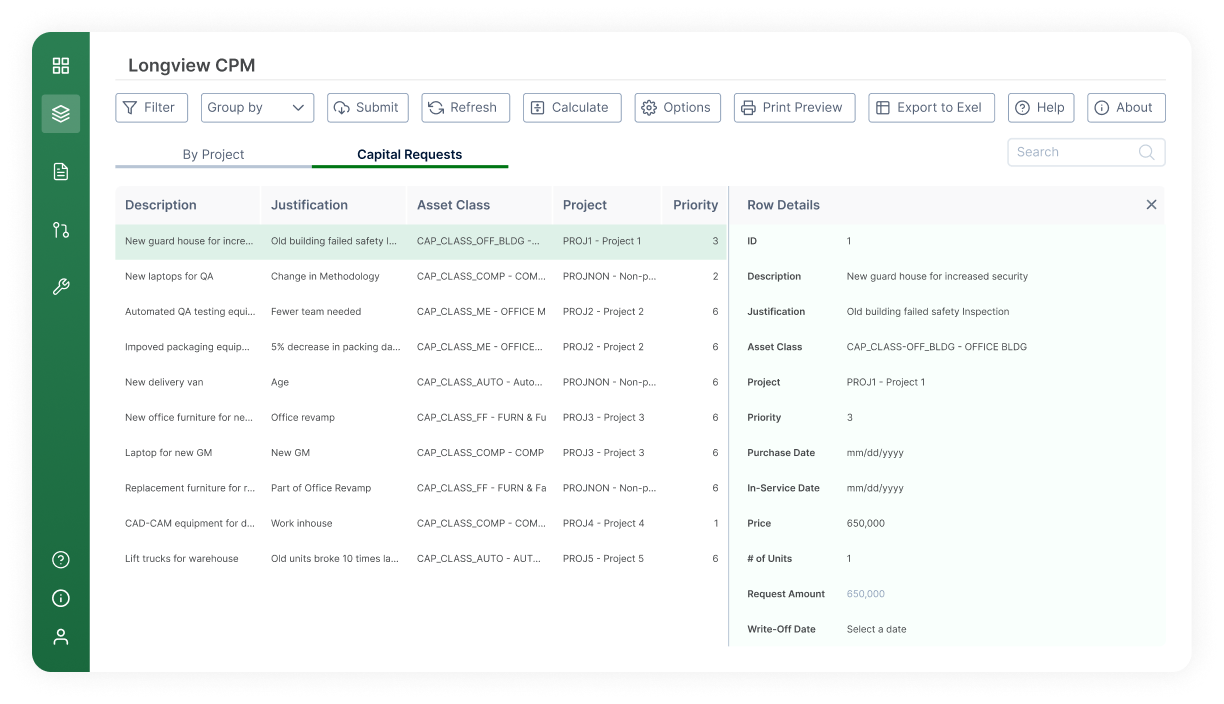Click the Export to Exel button
This screenshot has height=704, width=1224.
point(931,108)
